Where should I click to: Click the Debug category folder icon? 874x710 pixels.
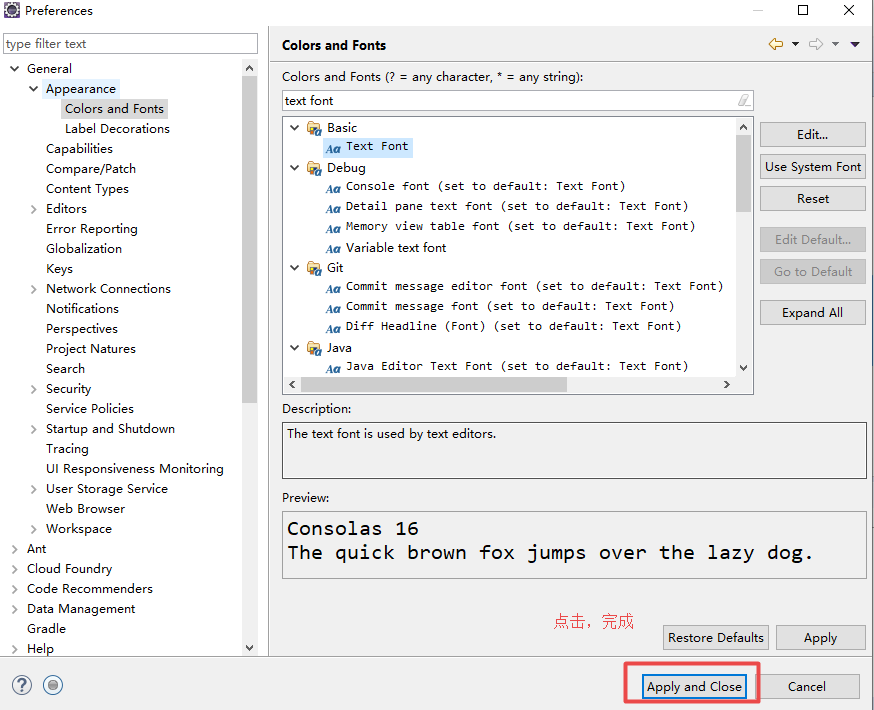[314, 168]
